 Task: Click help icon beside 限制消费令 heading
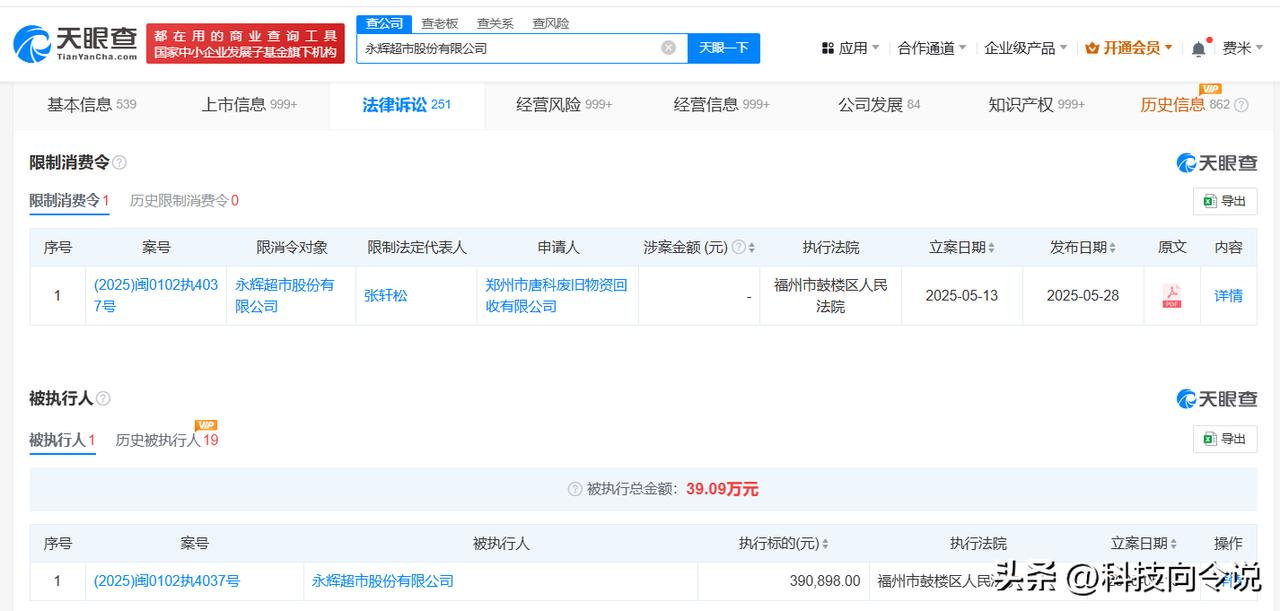pos(119,163)
